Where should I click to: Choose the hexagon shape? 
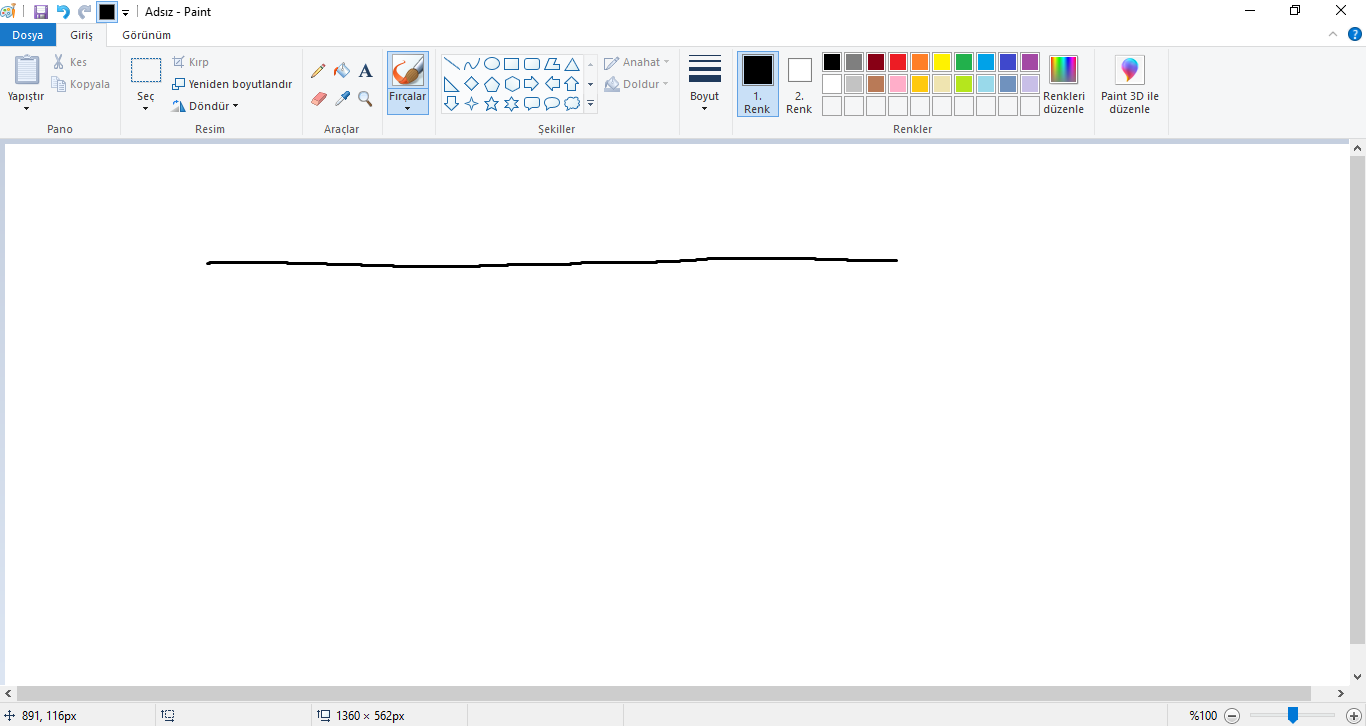point(512,84)
